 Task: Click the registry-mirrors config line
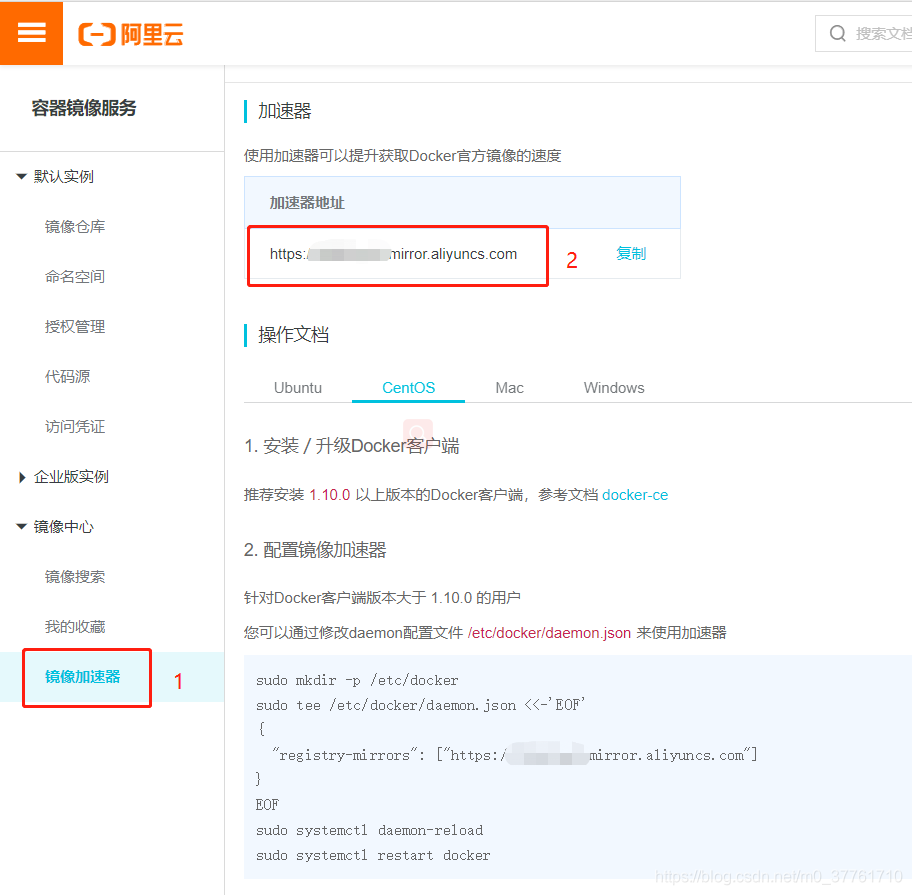tap(515, 755)
